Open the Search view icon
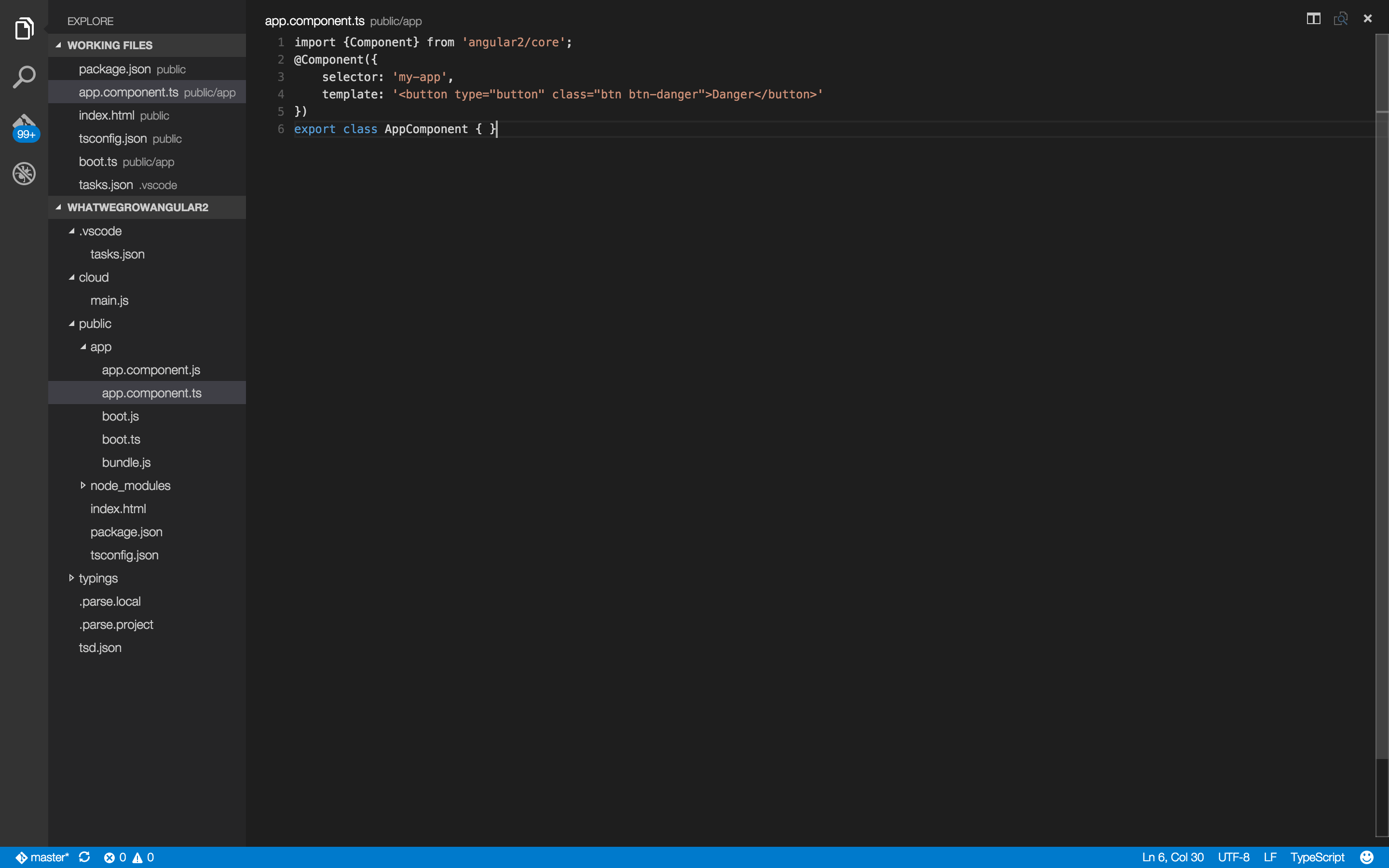 (24, 77)
